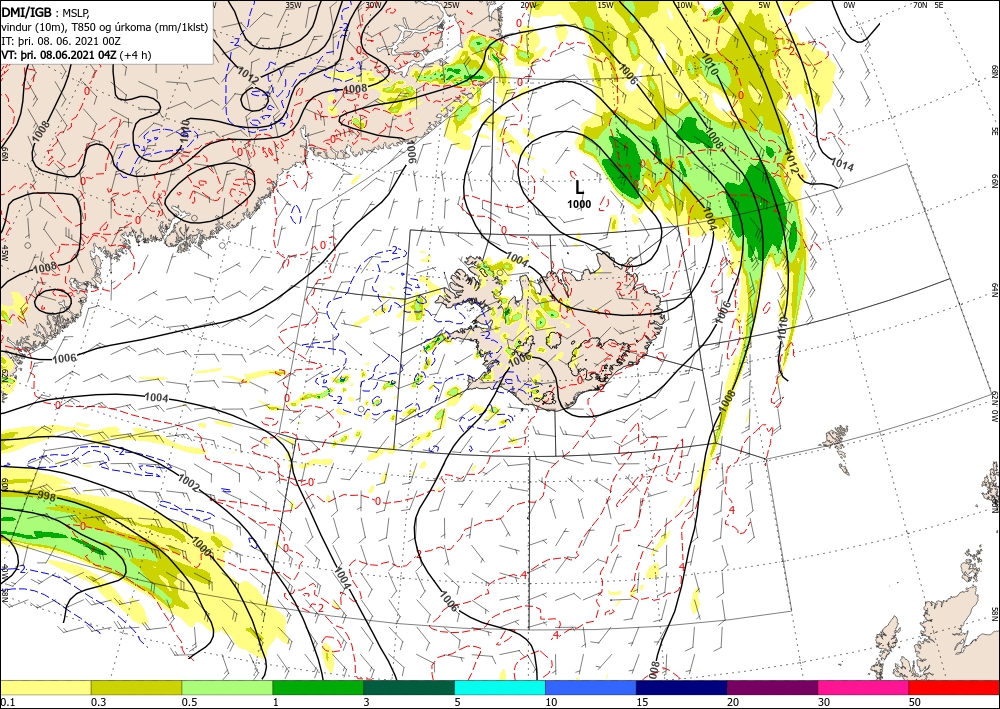
Task: Click the yellow 0.1–0.3 legend swatch
Action: 45,687
